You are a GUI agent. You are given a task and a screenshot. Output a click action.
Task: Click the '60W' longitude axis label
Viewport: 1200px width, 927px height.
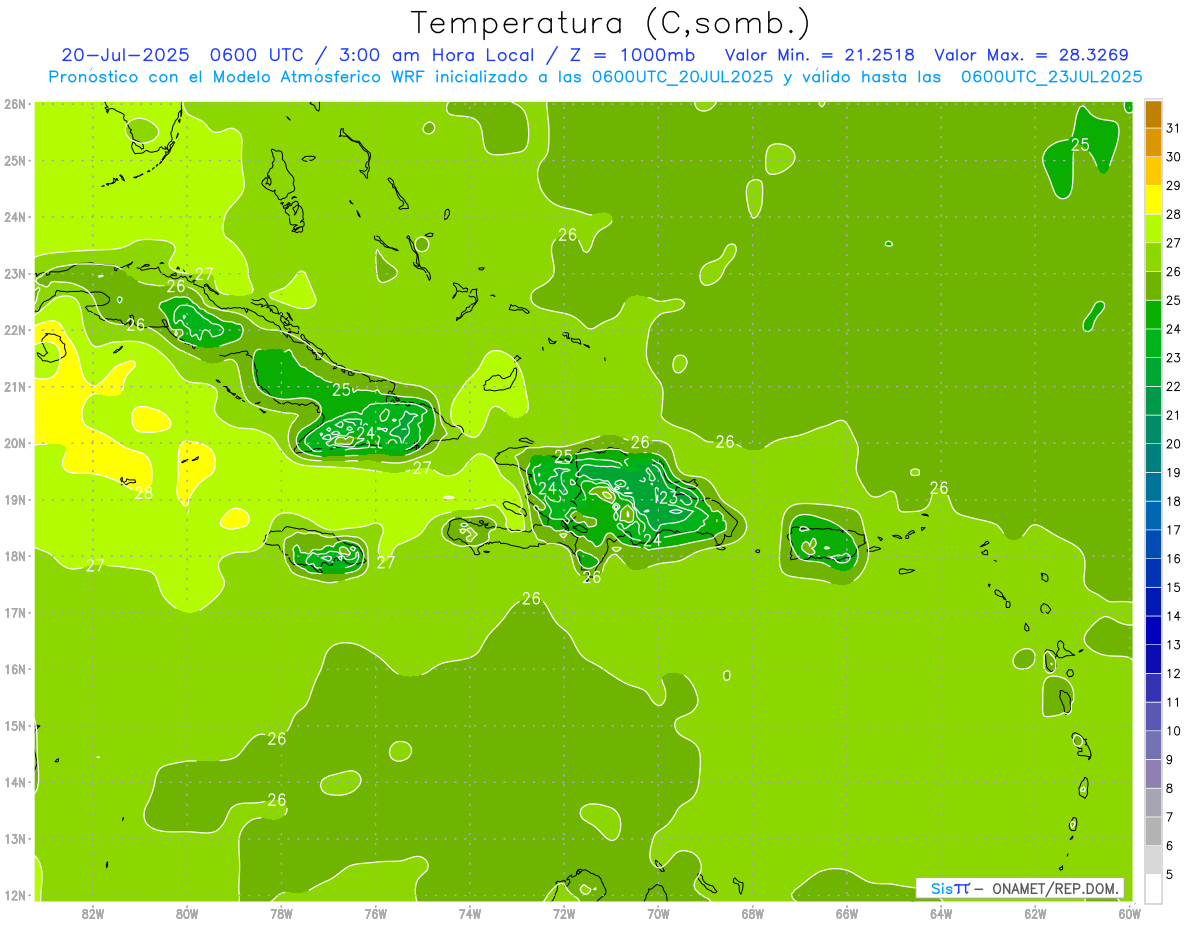(1129, 912)
